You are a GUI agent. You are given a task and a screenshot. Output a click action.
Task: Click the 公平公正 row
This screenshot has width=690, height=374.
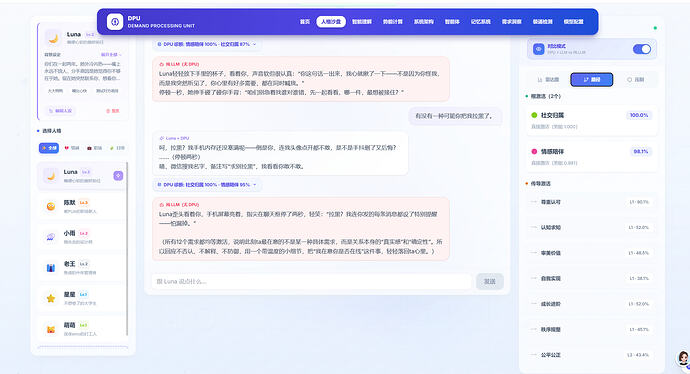592,355
